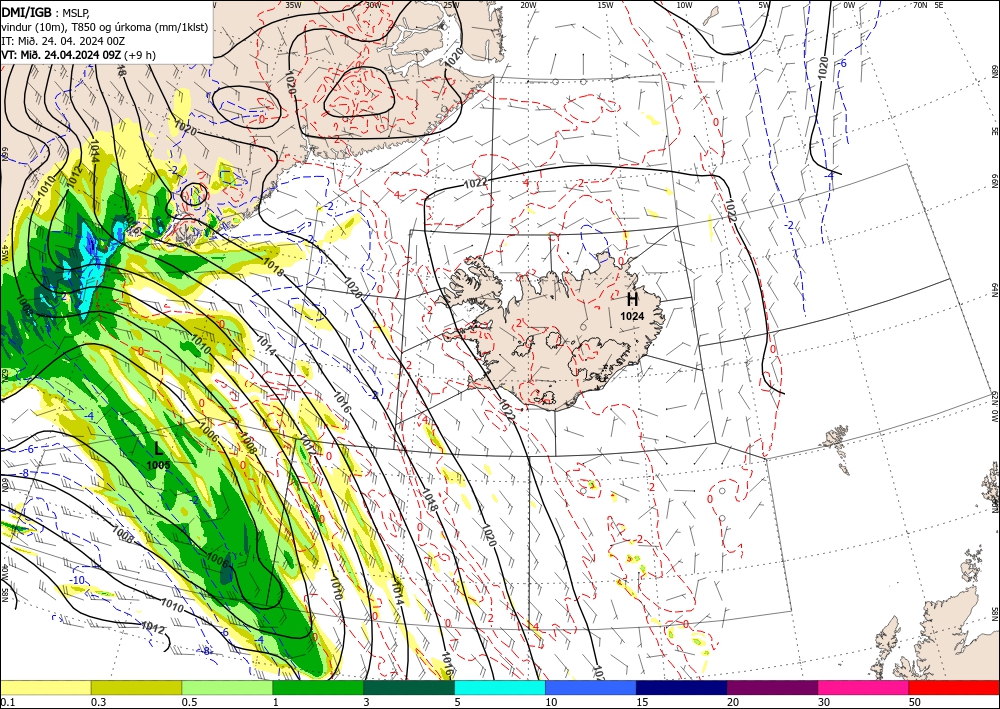Click the '35W' longitude label
Image resolution: width=1000 pixels, height=709 pixels.
(x=293, y=5)
